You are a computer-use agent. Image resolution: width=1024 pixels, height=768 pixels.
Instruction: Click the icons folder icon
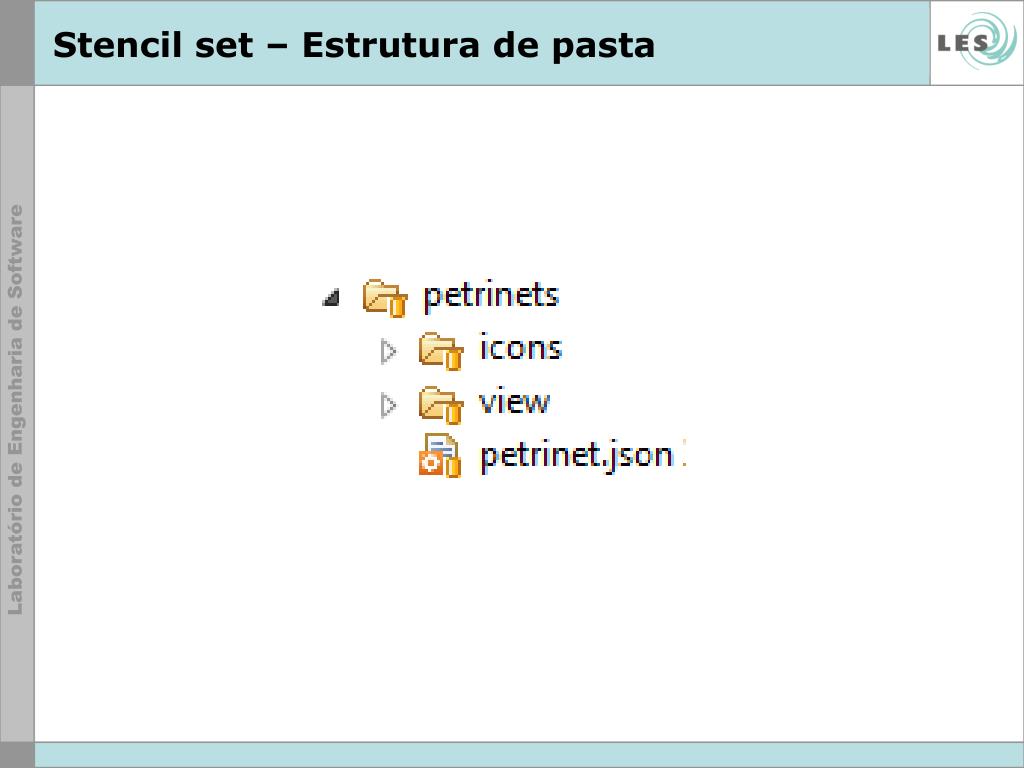coord(441,351)
